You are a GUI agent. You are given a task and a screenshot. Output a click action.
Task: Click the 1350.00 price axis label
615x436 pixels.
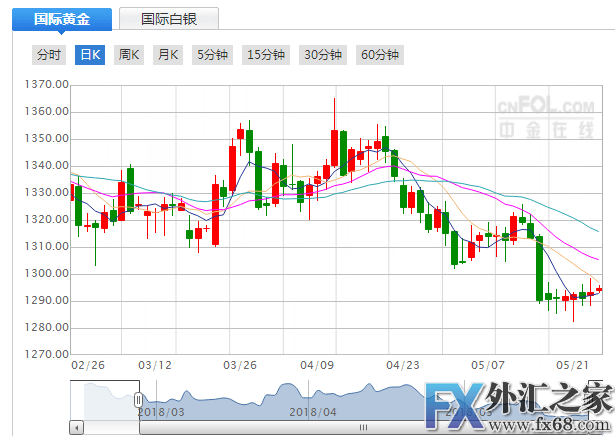coord(47,139)
